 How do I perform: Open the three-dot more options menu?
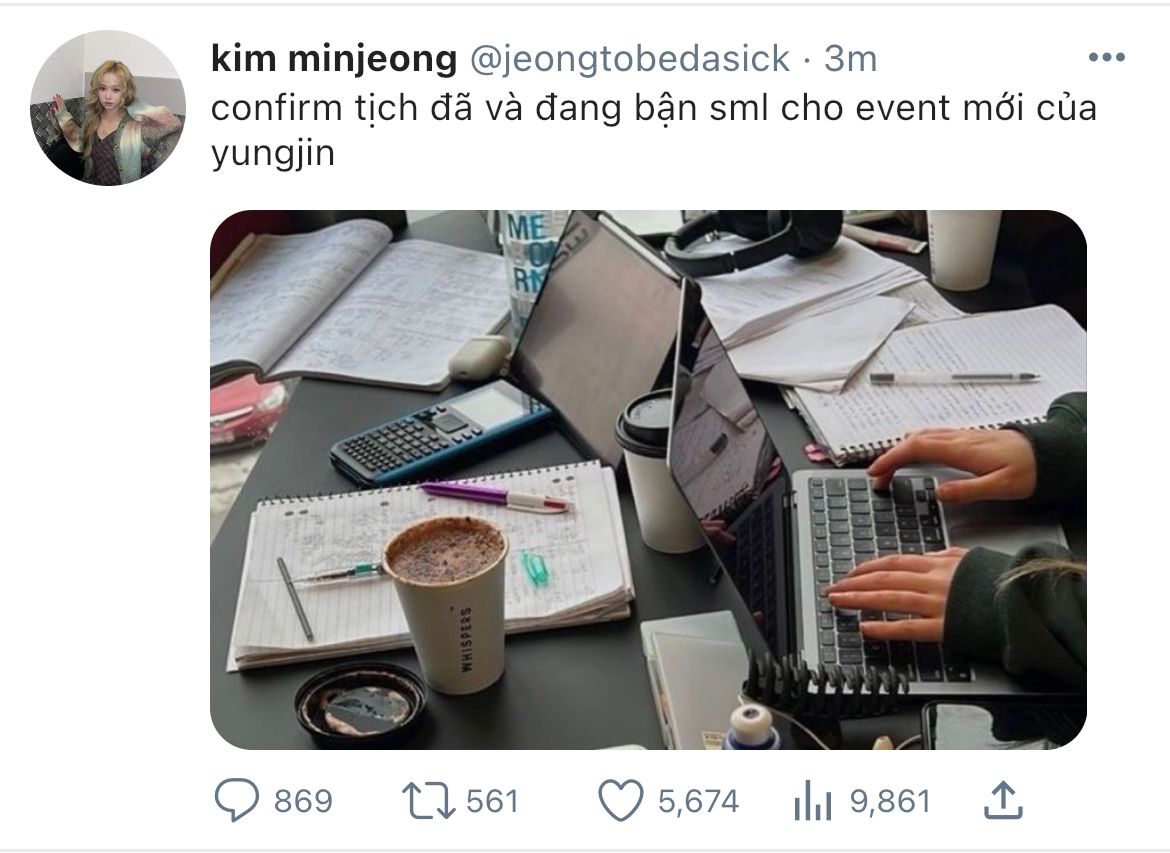tap(1107, 57)
